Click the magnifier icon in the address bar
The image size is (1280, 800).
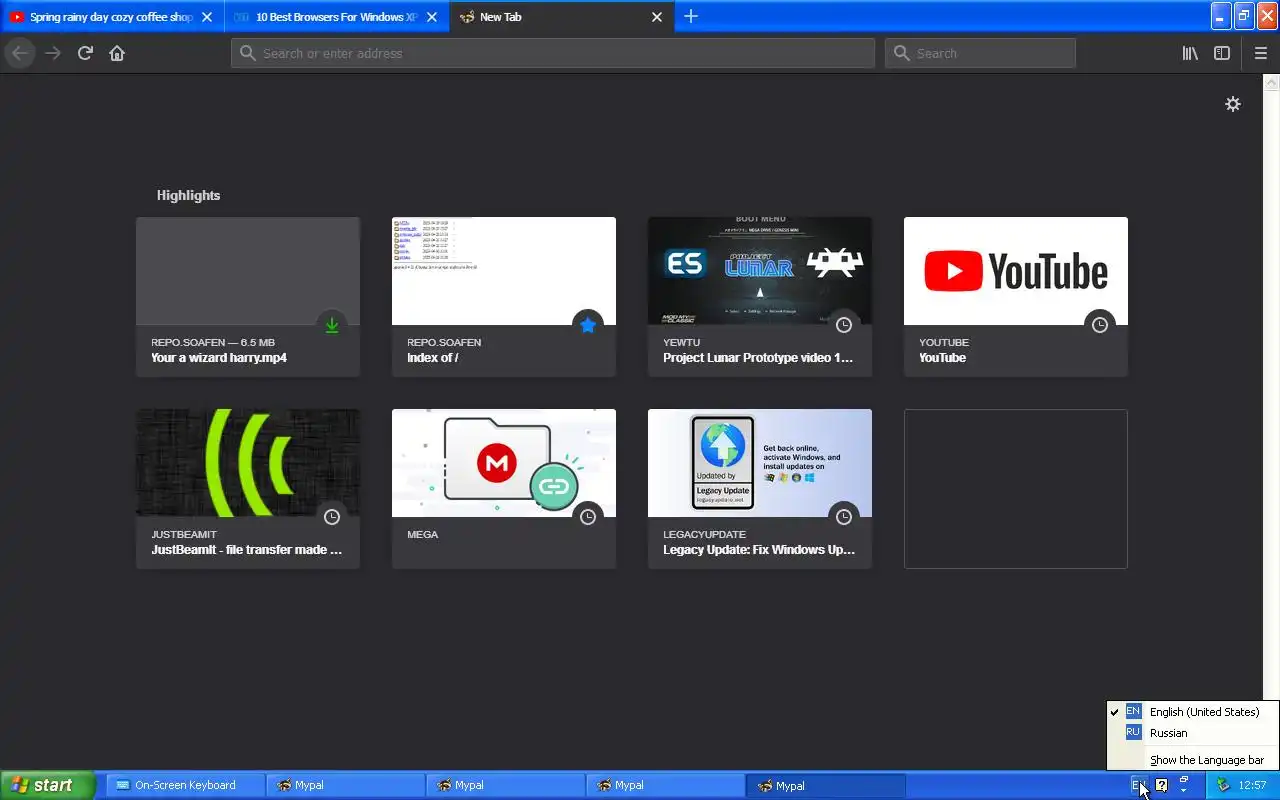point(248,53)
